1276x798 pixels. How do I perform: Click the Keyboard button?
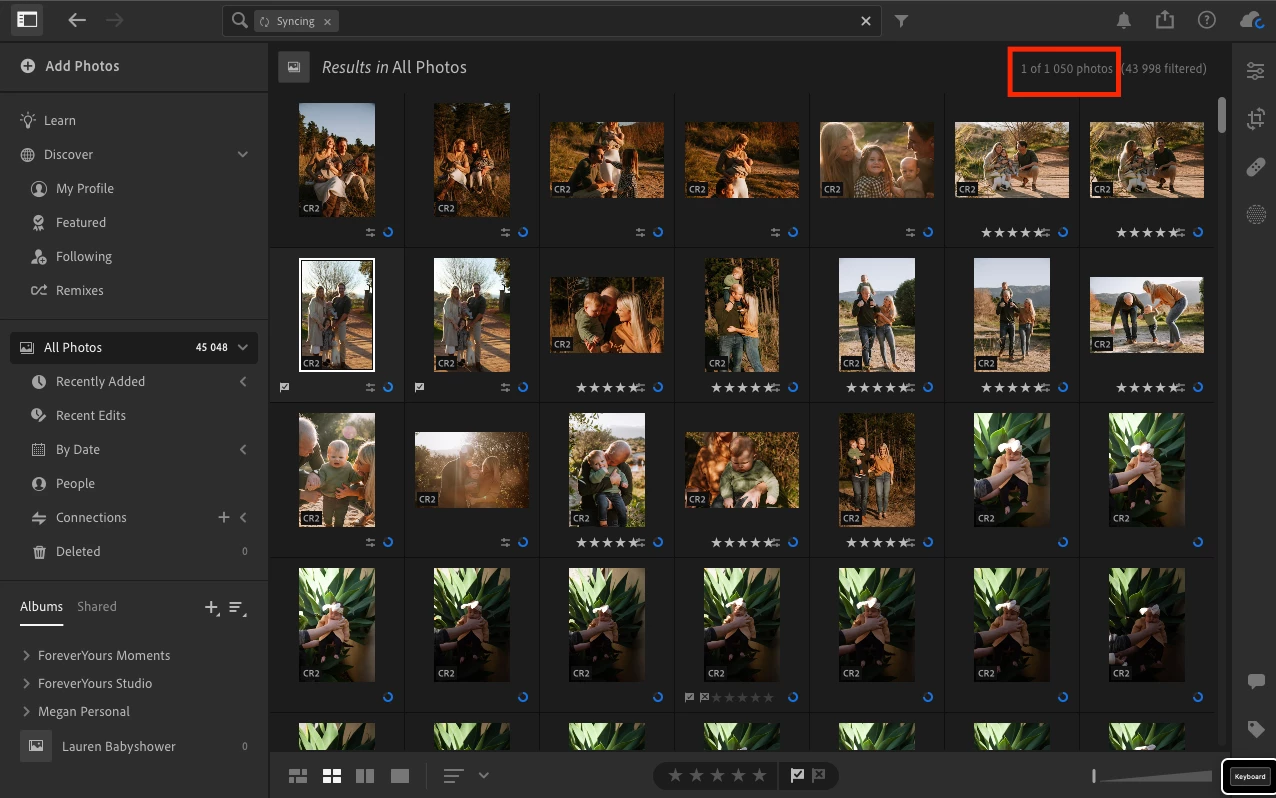1249,776
